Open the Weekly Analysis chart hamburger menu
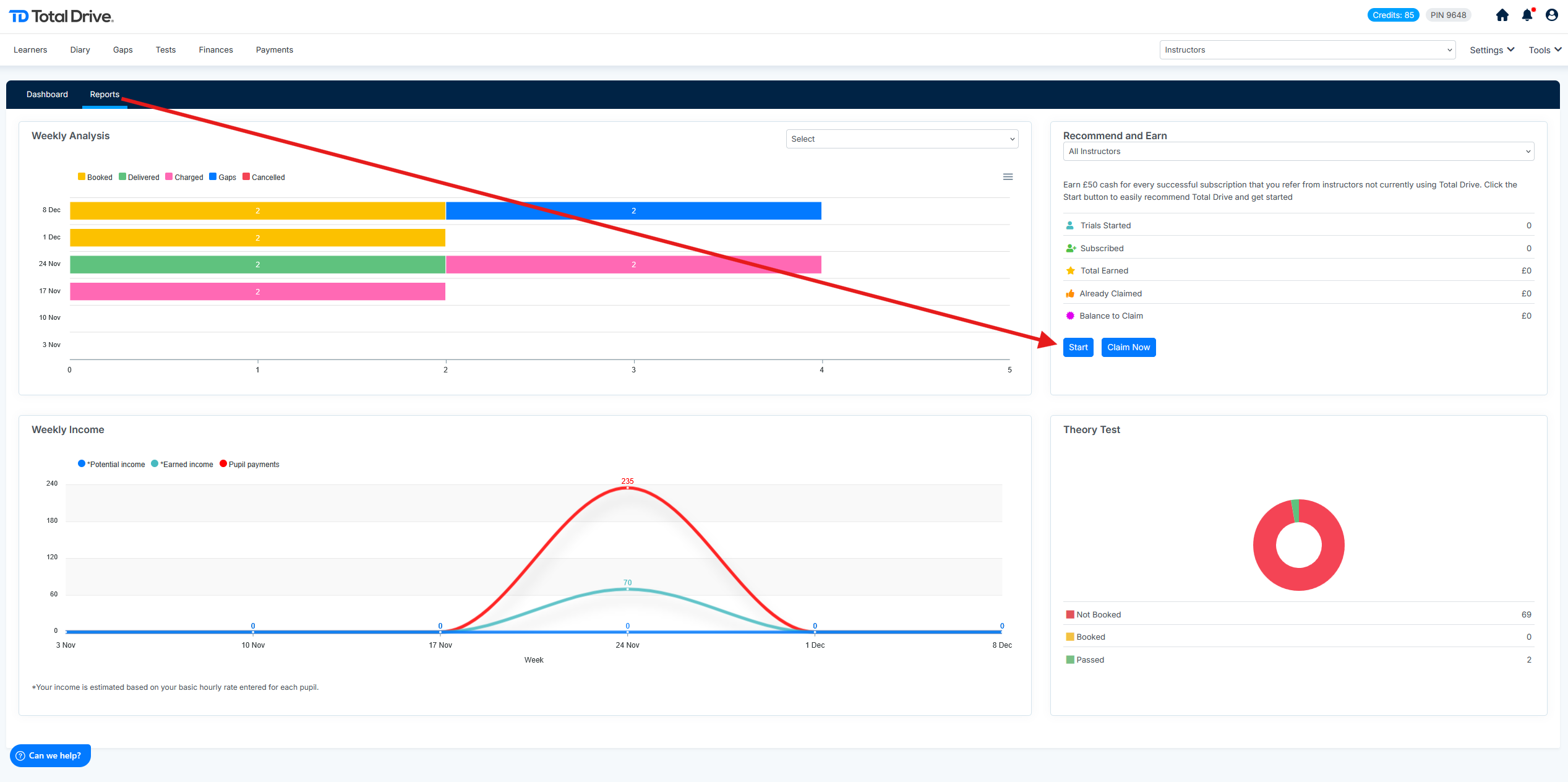 pyautogui.click(x=1008, y=177)
